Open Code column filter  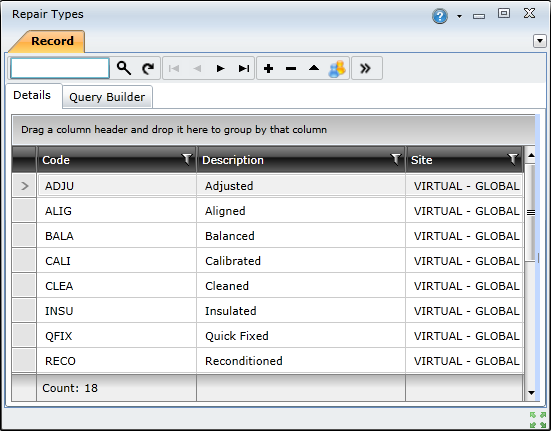click(x=187, y=159)
